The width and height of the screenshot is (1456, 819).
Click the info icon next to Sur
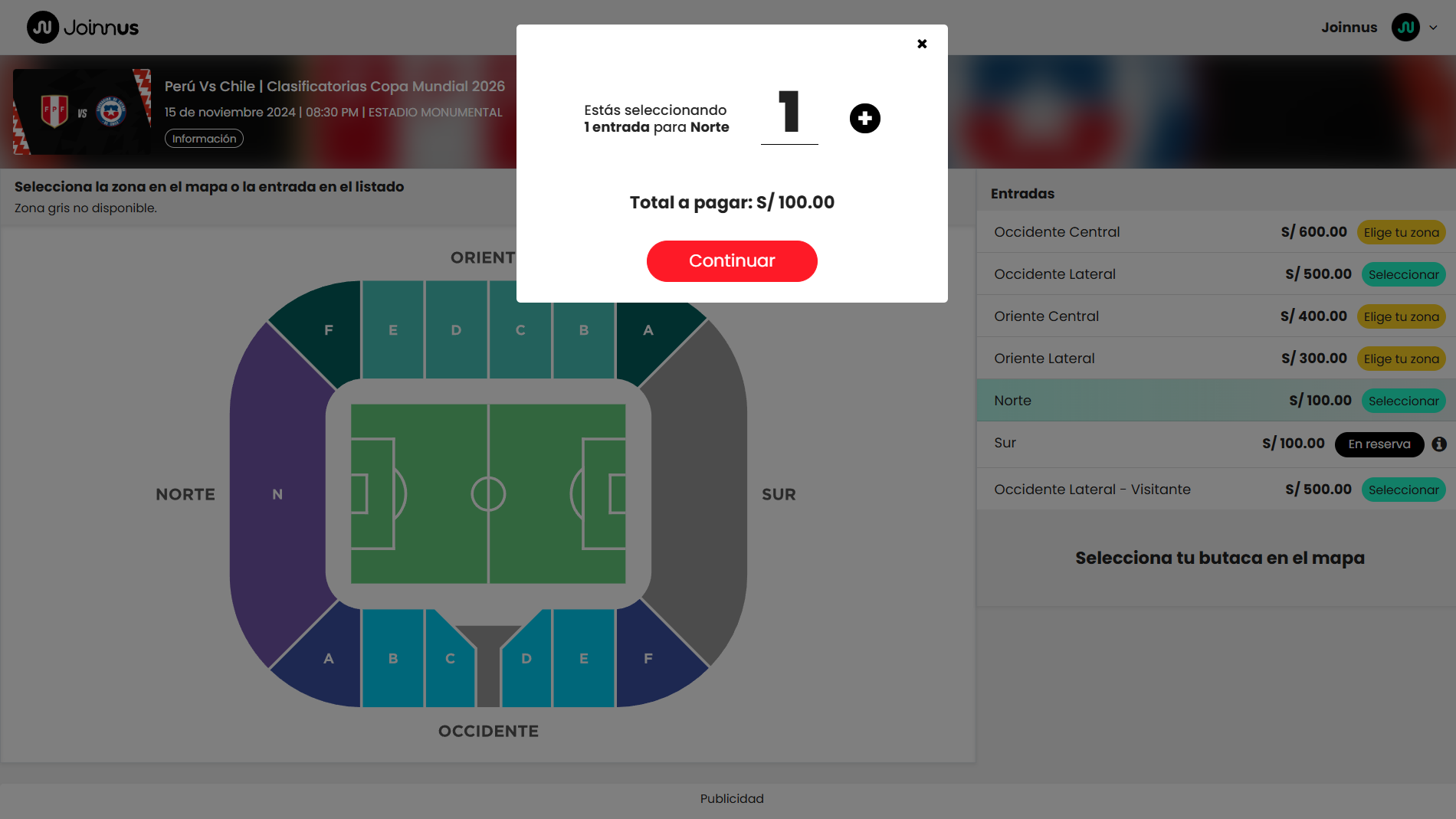coord(1439,444)
